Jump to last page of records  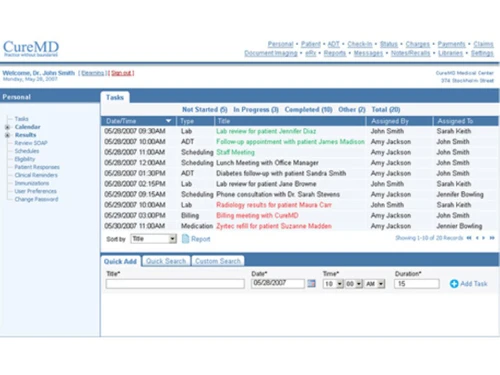(492, 238)
